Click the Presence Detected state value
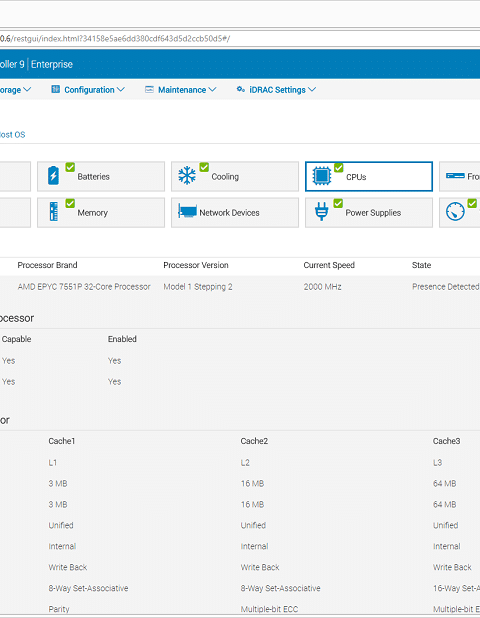 [446, 287]
